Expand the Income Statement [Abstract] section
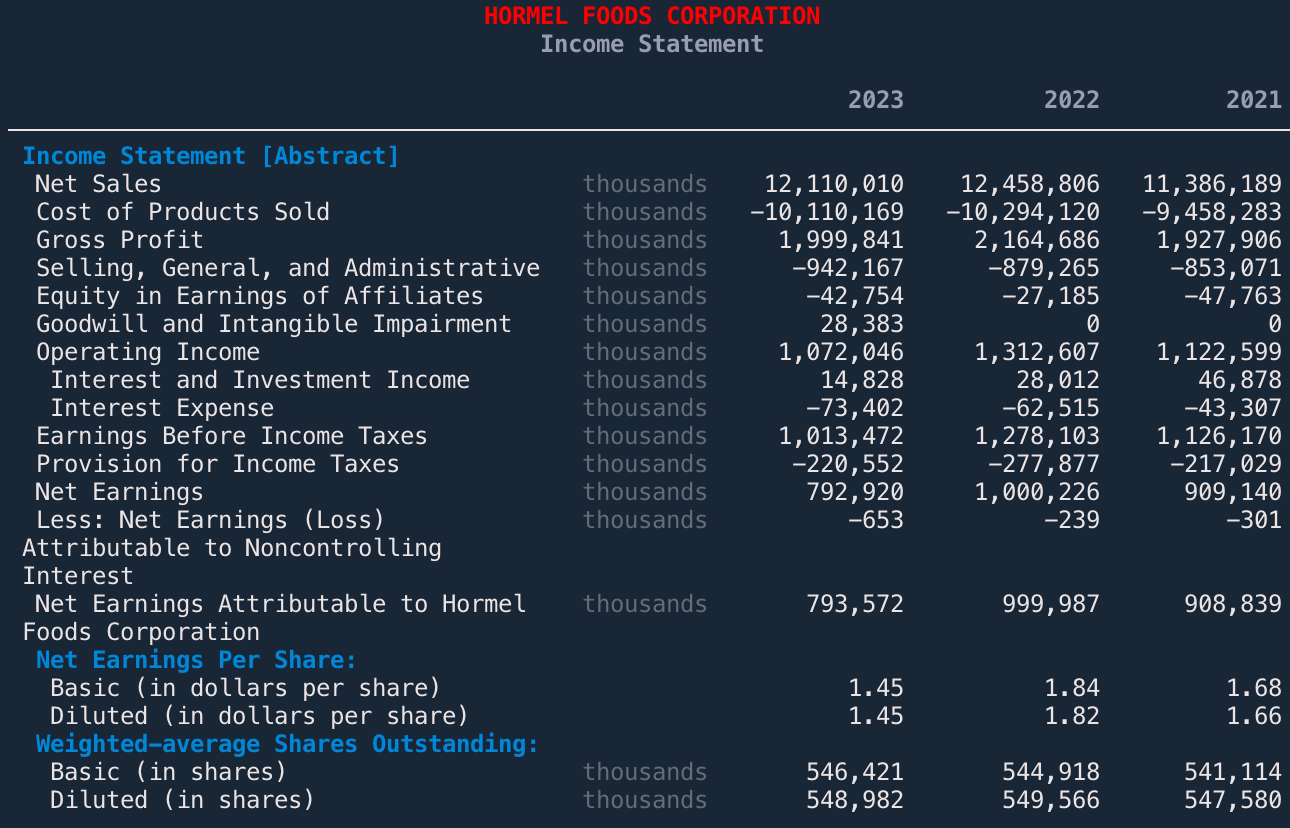 pos(214,156)
